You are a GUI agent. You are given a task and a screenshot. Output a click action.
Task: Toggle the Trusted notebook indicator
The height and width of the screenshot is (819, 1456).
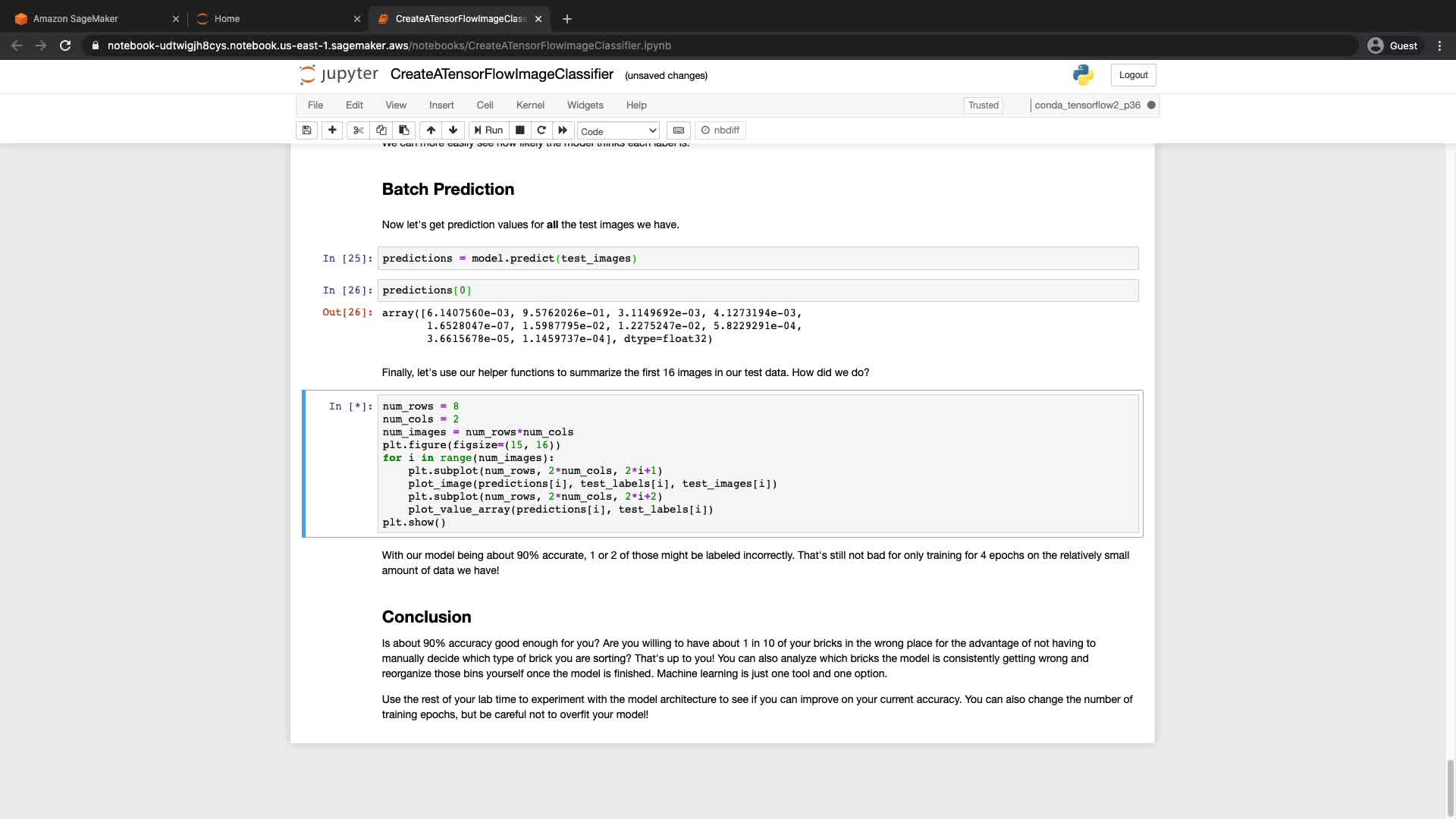983,105
